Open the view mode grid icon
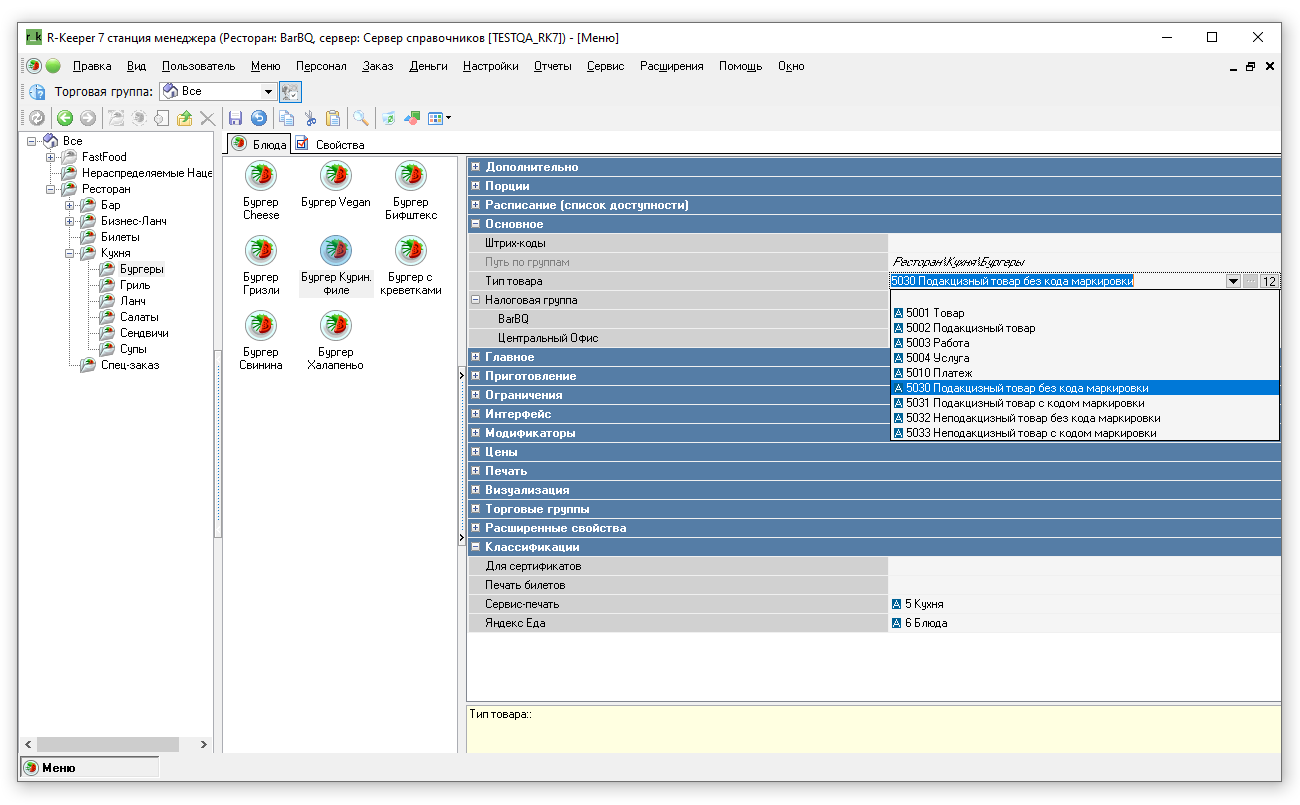Viewport: 1300px width, 805px height. point(436,118)
